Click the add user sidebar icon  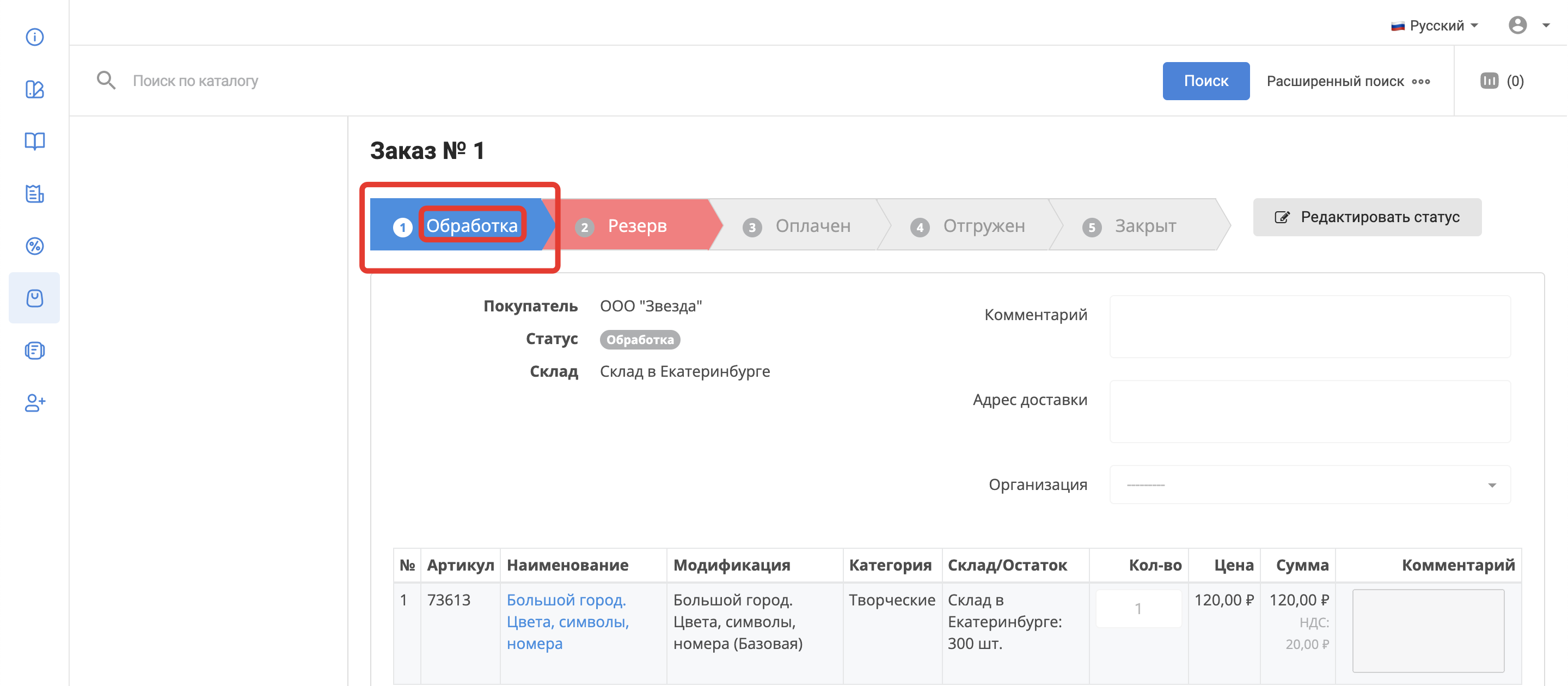coord(35,402)
